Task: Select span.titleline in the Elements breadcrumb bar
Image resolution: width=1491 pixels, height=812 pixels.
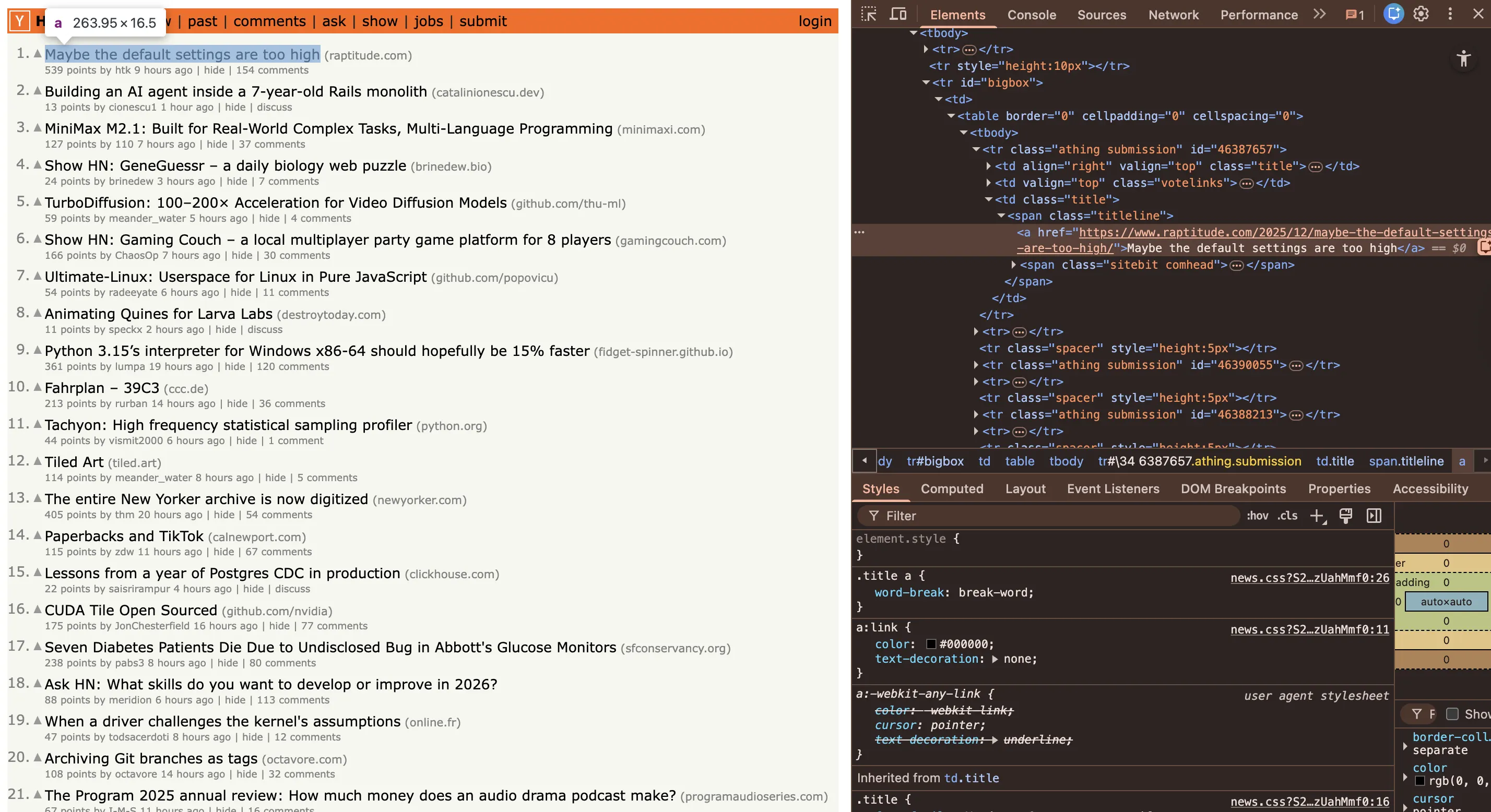Action: (1406, 461)
